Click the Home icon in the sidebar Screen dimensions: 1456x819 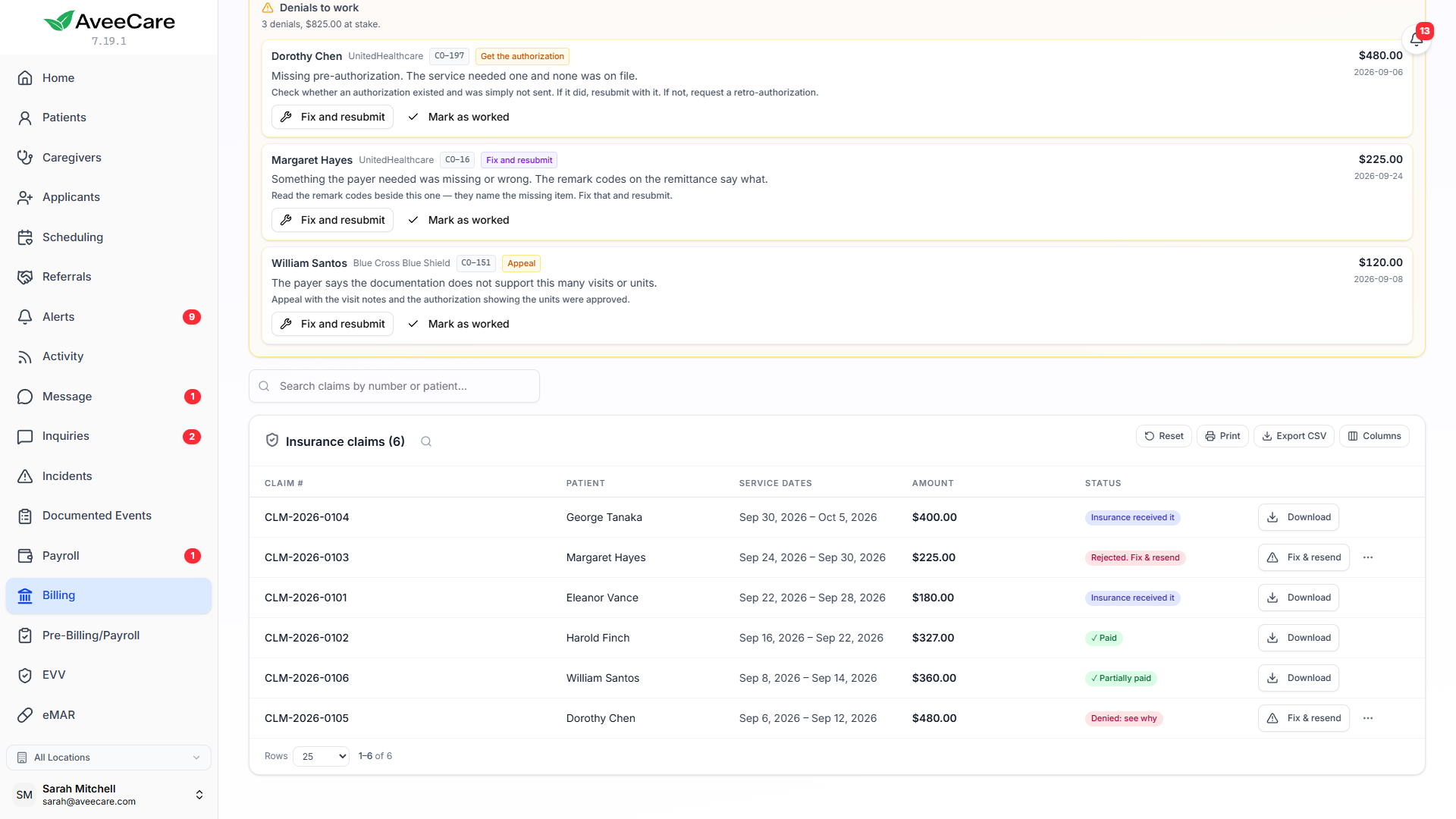tap(25, 78)
